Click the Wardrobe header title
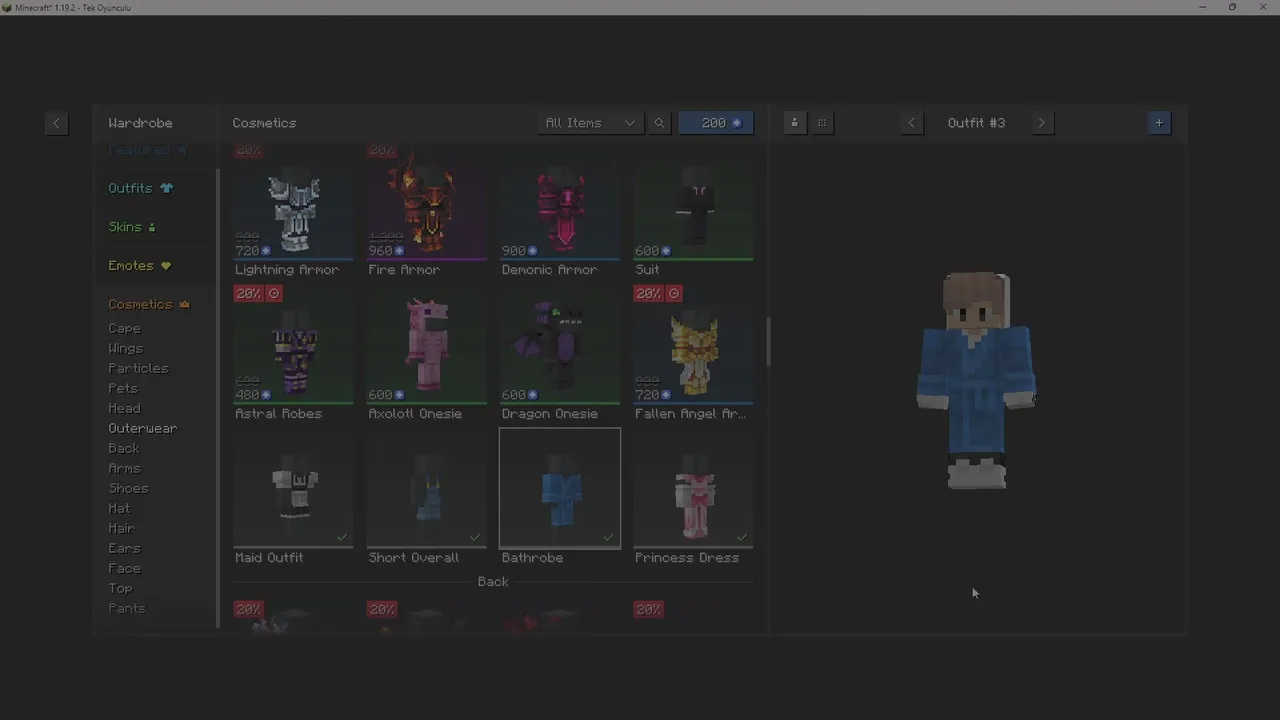 pos(140,123)
